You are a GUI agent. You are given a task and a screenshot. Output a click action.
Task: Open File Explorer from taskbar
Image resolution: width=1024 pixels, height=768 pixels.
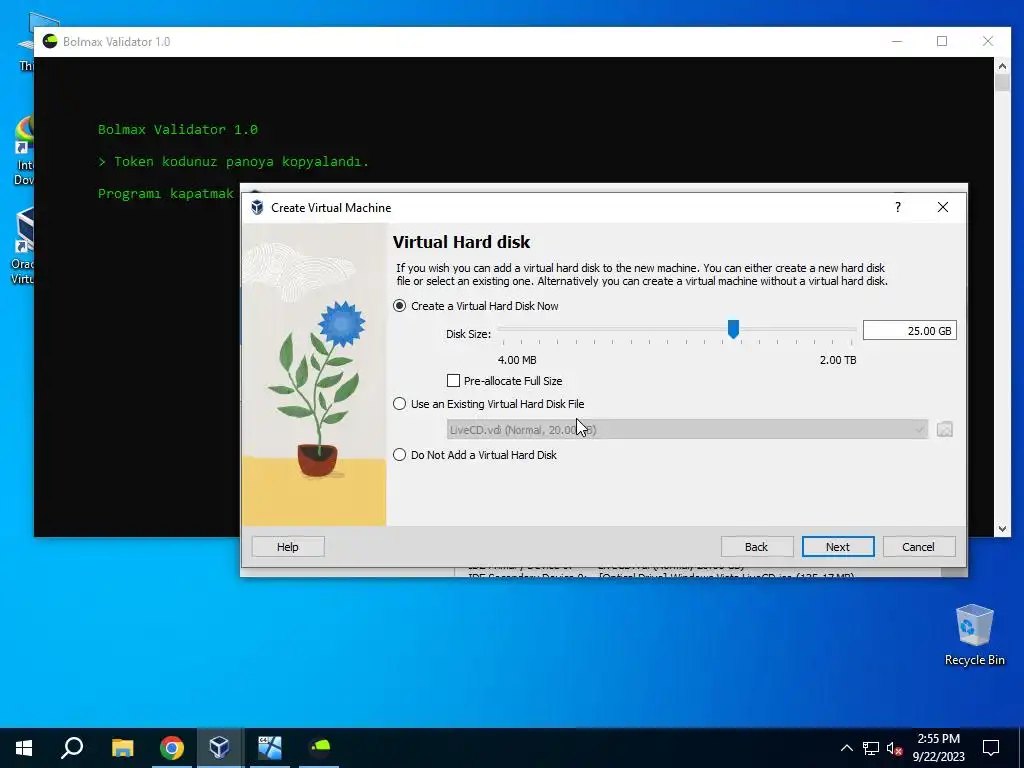click(122, 747)
